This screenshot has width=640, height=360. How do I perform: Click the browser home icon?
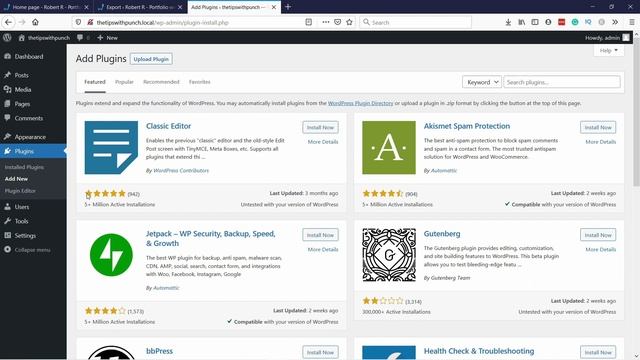click(36, 22)
